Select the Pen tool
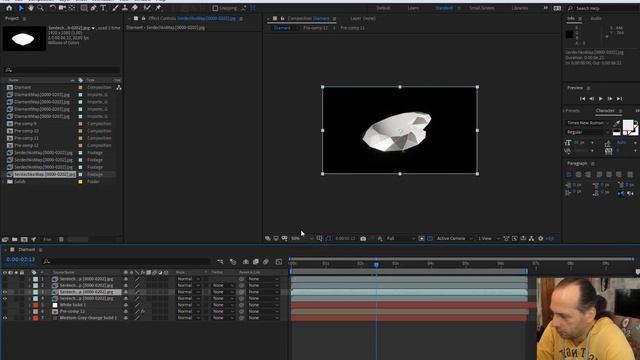Viewport: 640px width, 360px height. [x=93, y=8]
